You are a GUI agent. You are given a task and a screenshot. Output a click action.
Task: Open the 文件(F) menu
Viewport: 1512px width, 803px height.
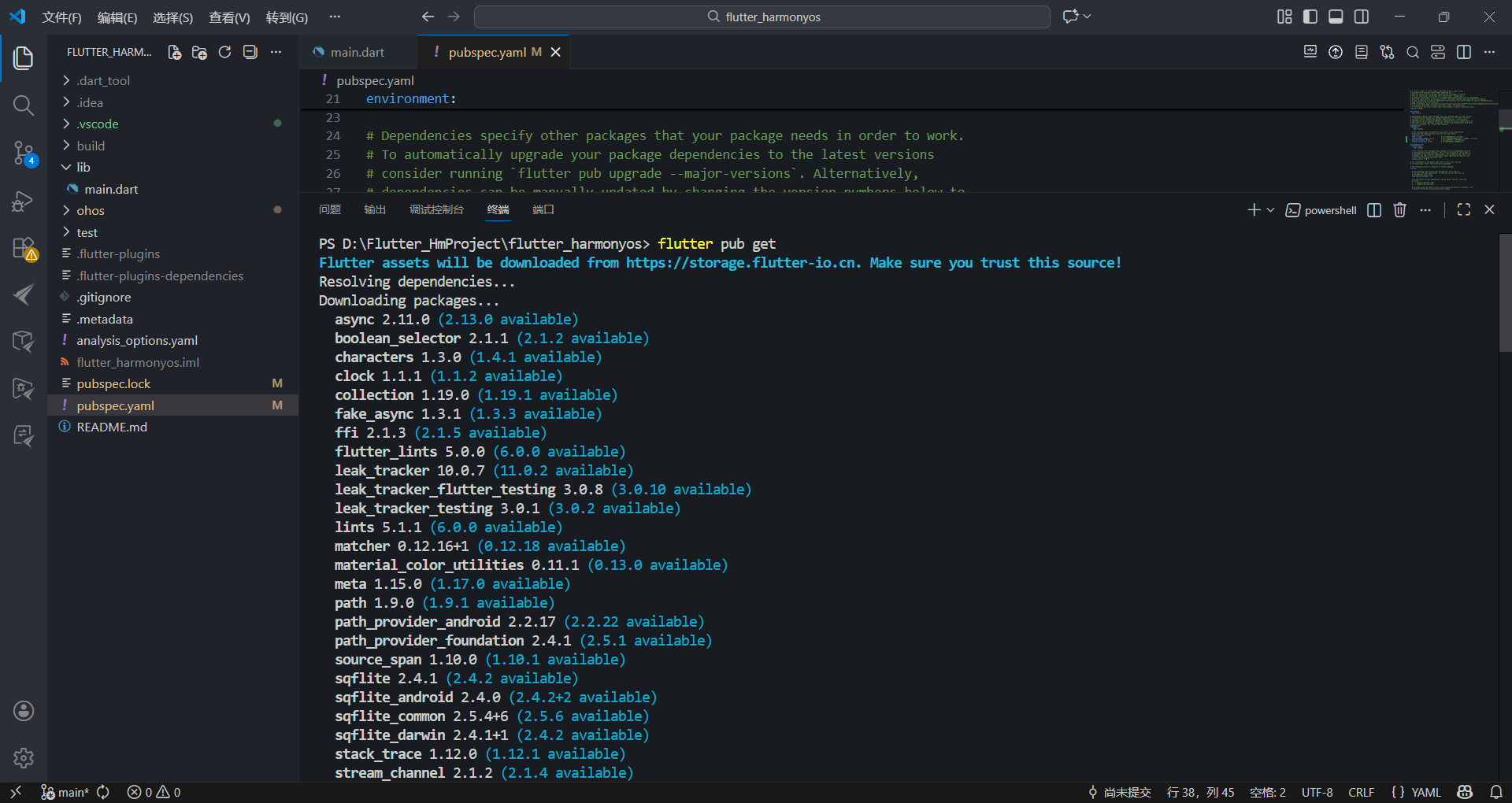point(61,17)
